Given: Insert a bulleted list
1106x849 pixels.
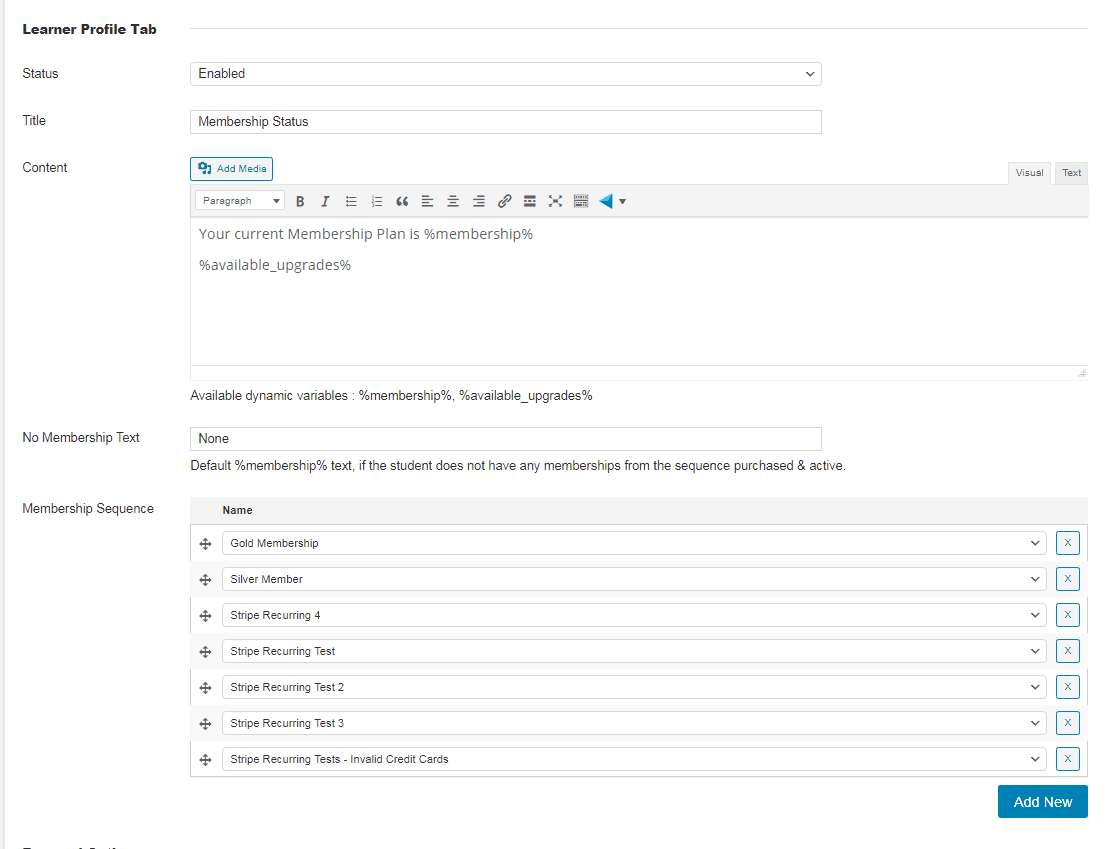Looking at the screenshot, I should click(x=350, y=201).
